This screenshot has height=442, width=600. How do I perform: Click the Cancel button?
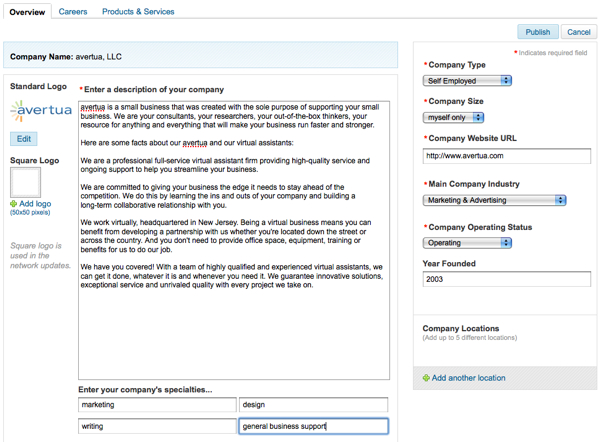(577, 32)
